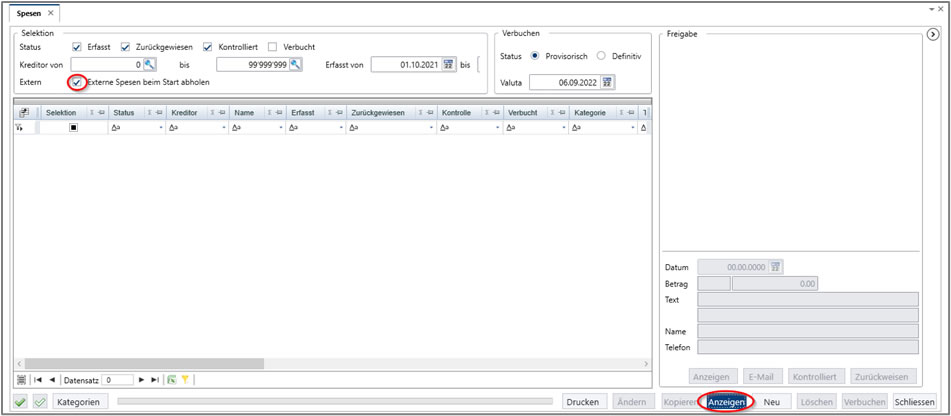The width and height of the screenshot is (951, 416).
Task: Click the Kategorien button
Action: pyautogui.click(x=81, y=401)
